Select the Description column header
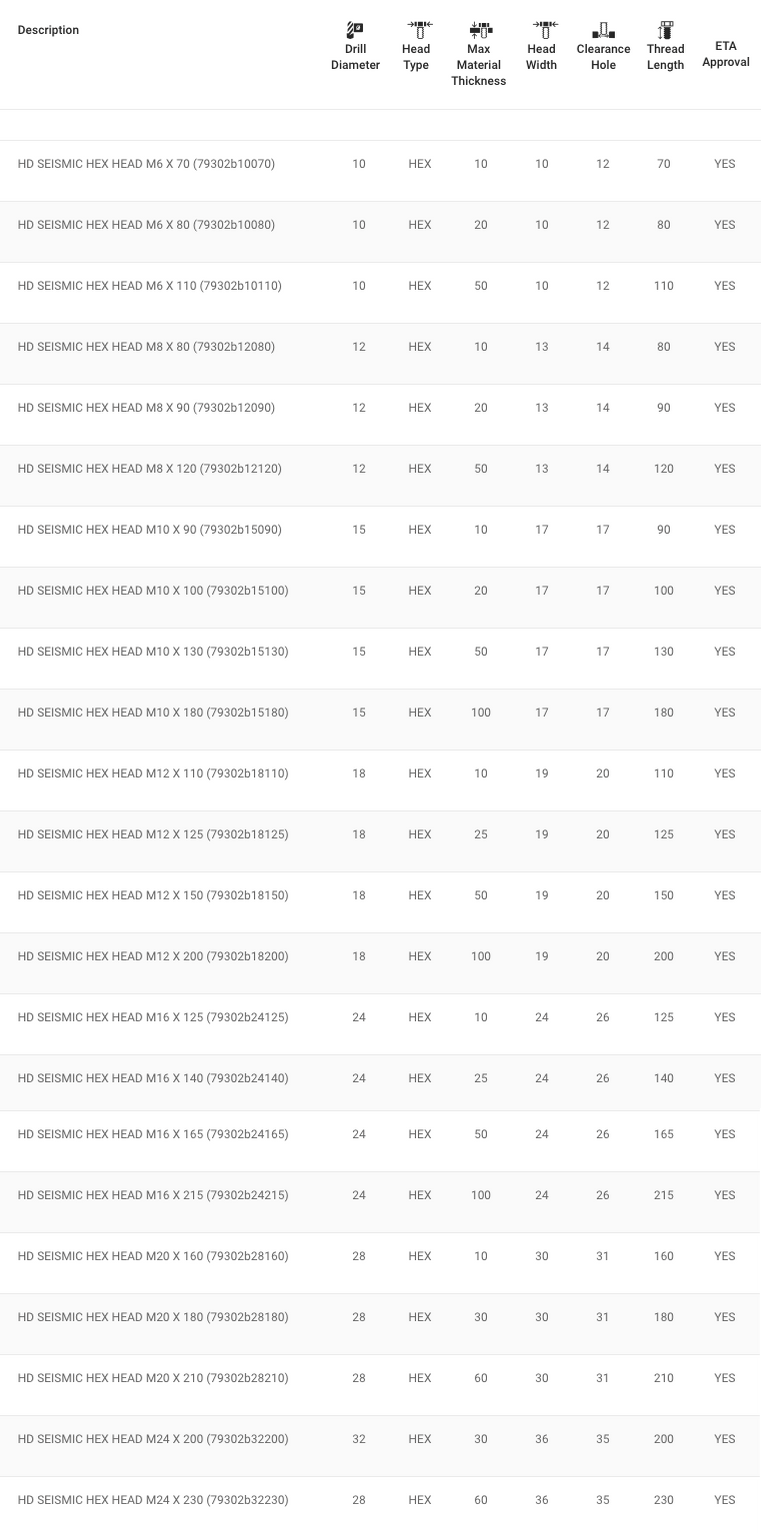The image size is (761, 1533). coord(48,30)
